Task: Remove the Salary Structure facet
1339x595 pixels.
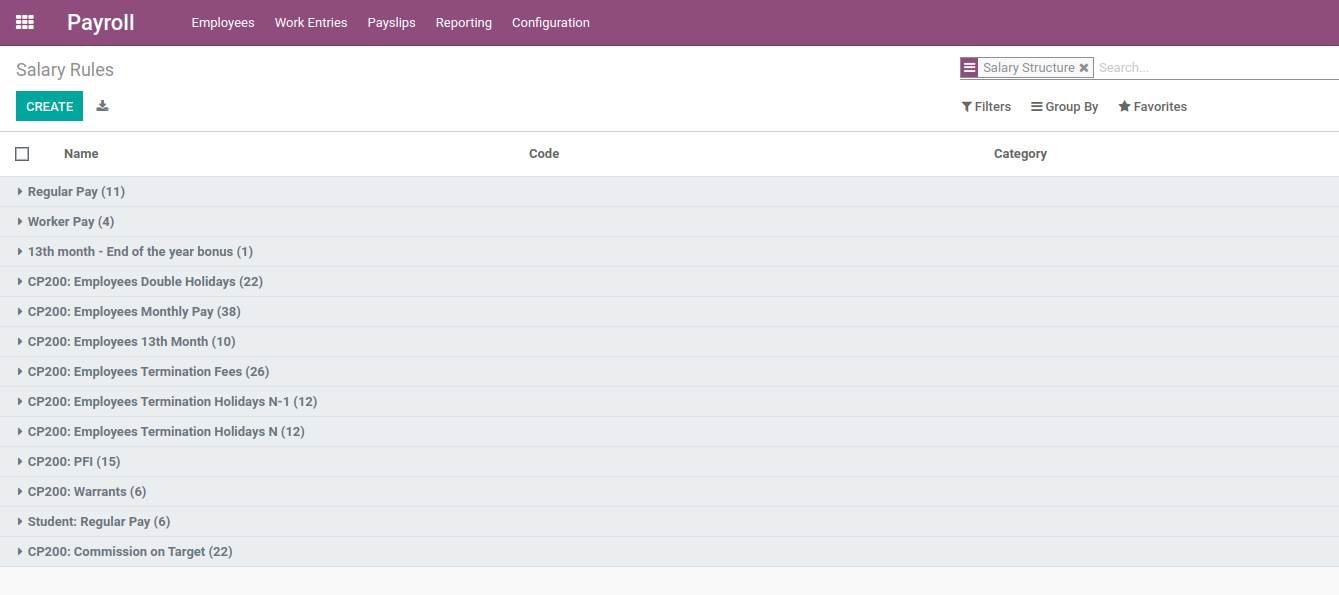Action: [1084, 68]
